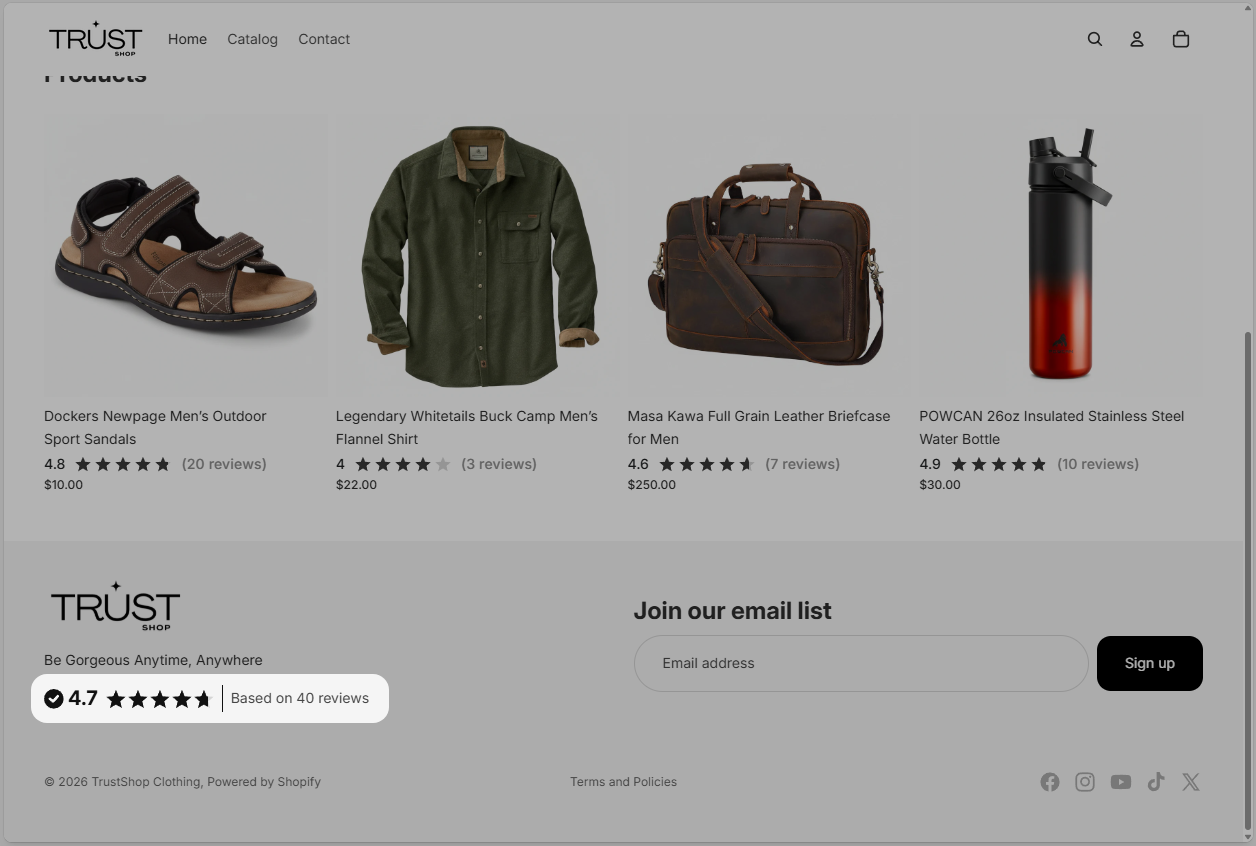
Task: Focus the Email address field
Action: 860,663
